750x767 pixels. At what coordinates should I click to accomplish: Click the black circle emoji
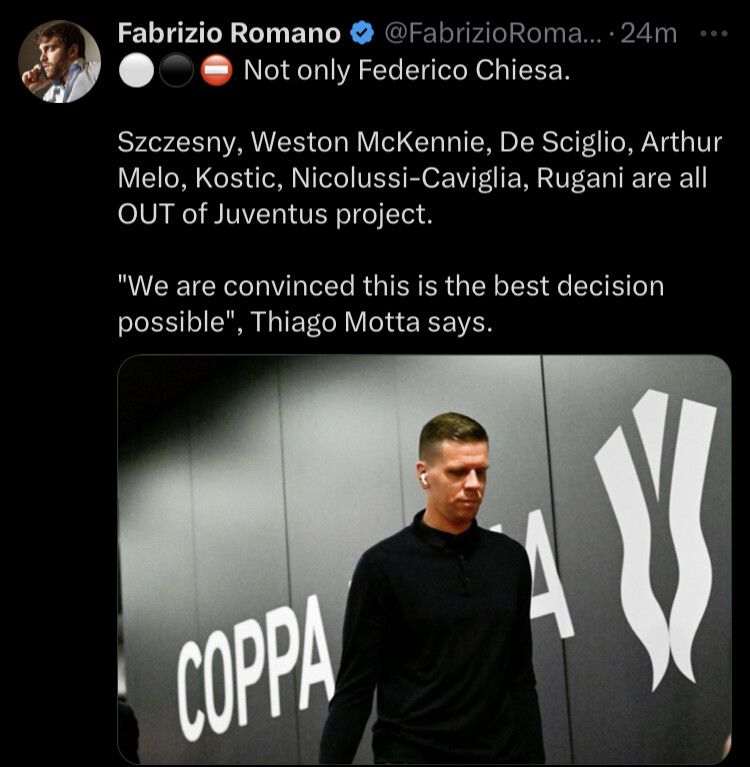pos(176,70)
